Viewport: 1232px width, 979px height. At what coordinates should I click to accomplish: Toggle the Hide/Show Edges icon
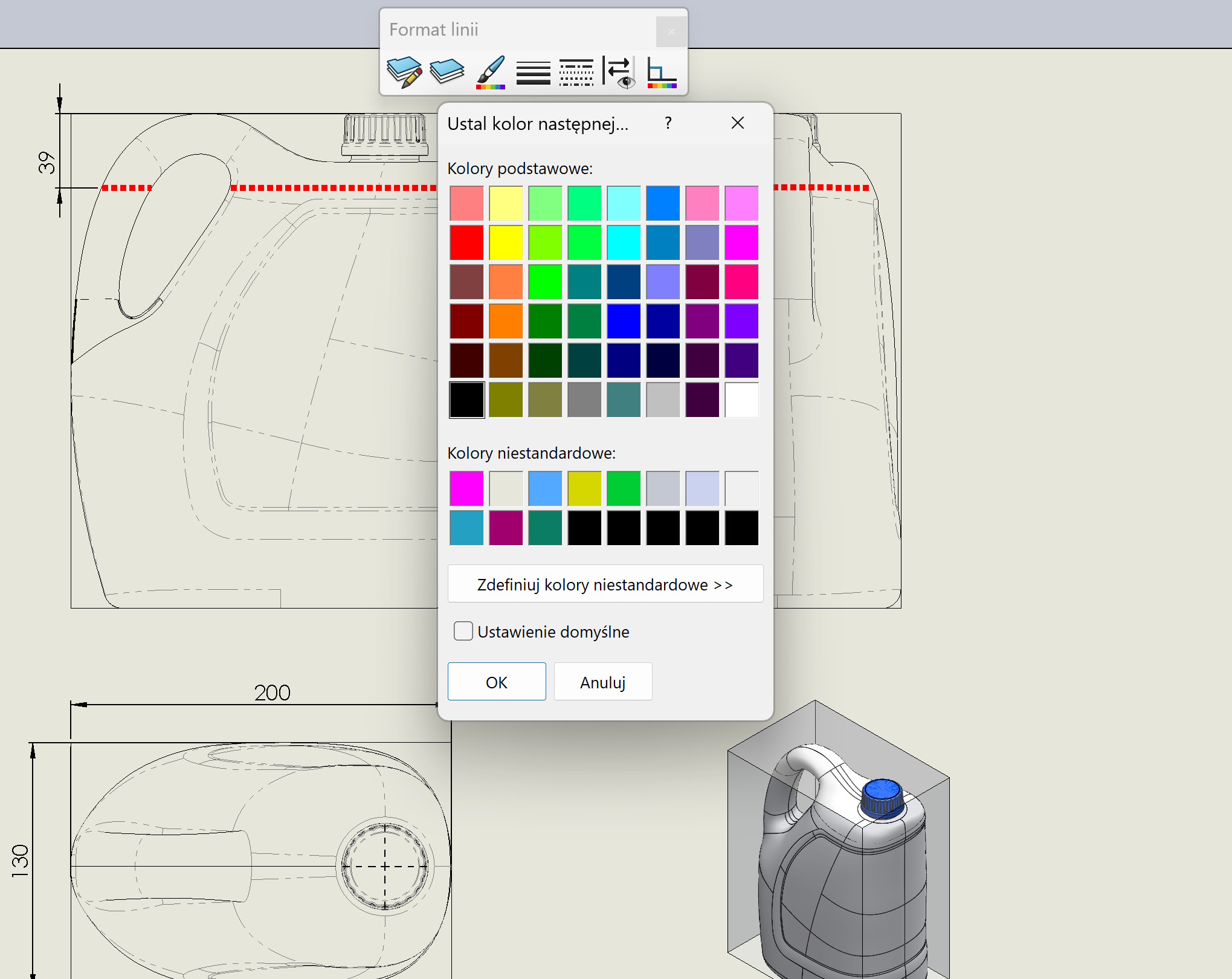(619, 73)
